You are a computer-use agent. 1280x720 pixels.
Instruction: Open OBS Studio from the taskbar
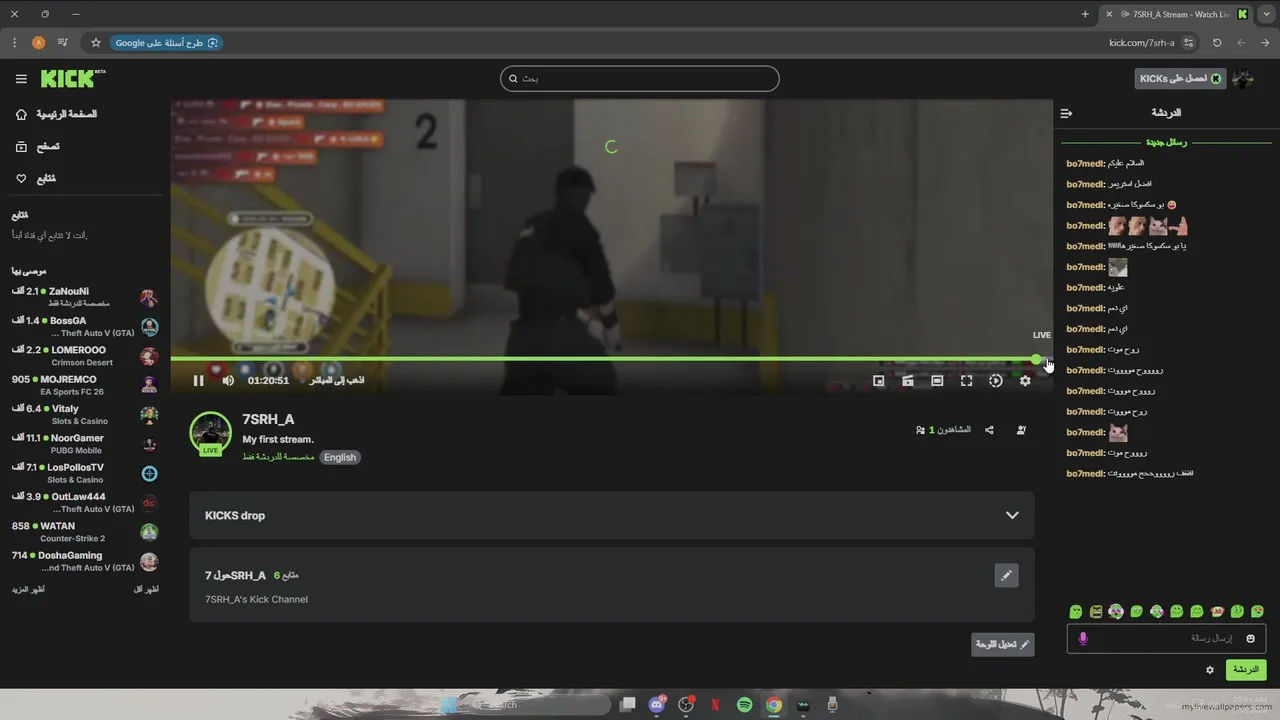(686, 705)
